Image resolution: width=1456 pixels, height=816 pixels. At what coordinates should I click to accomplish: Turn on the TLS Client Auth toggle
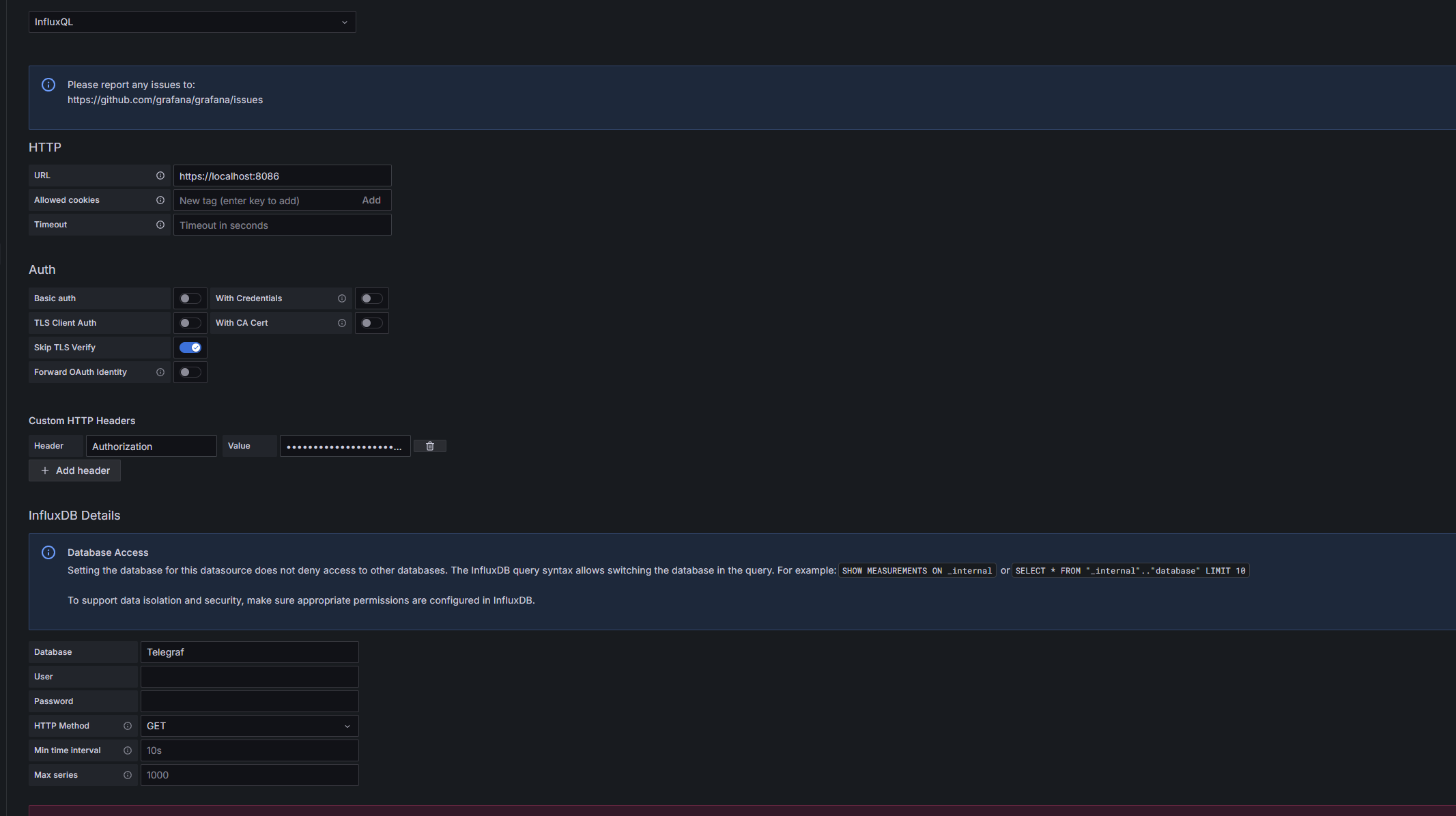[190, 323]
